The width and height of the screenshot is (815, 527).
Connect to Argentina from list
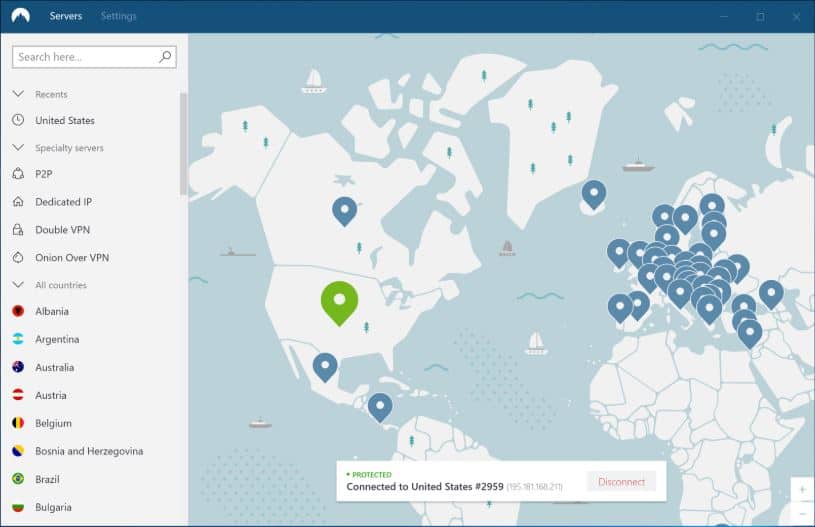[57, 339]
